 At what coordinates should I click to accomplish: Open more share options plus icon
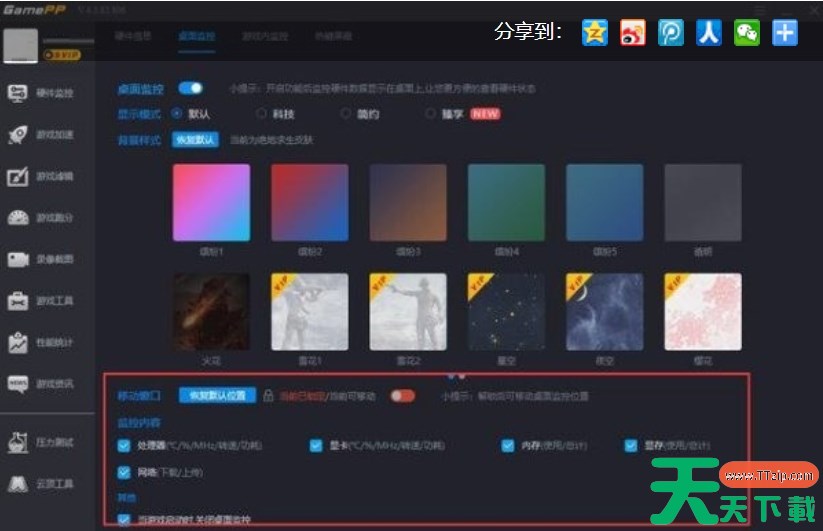pos(785,33)
